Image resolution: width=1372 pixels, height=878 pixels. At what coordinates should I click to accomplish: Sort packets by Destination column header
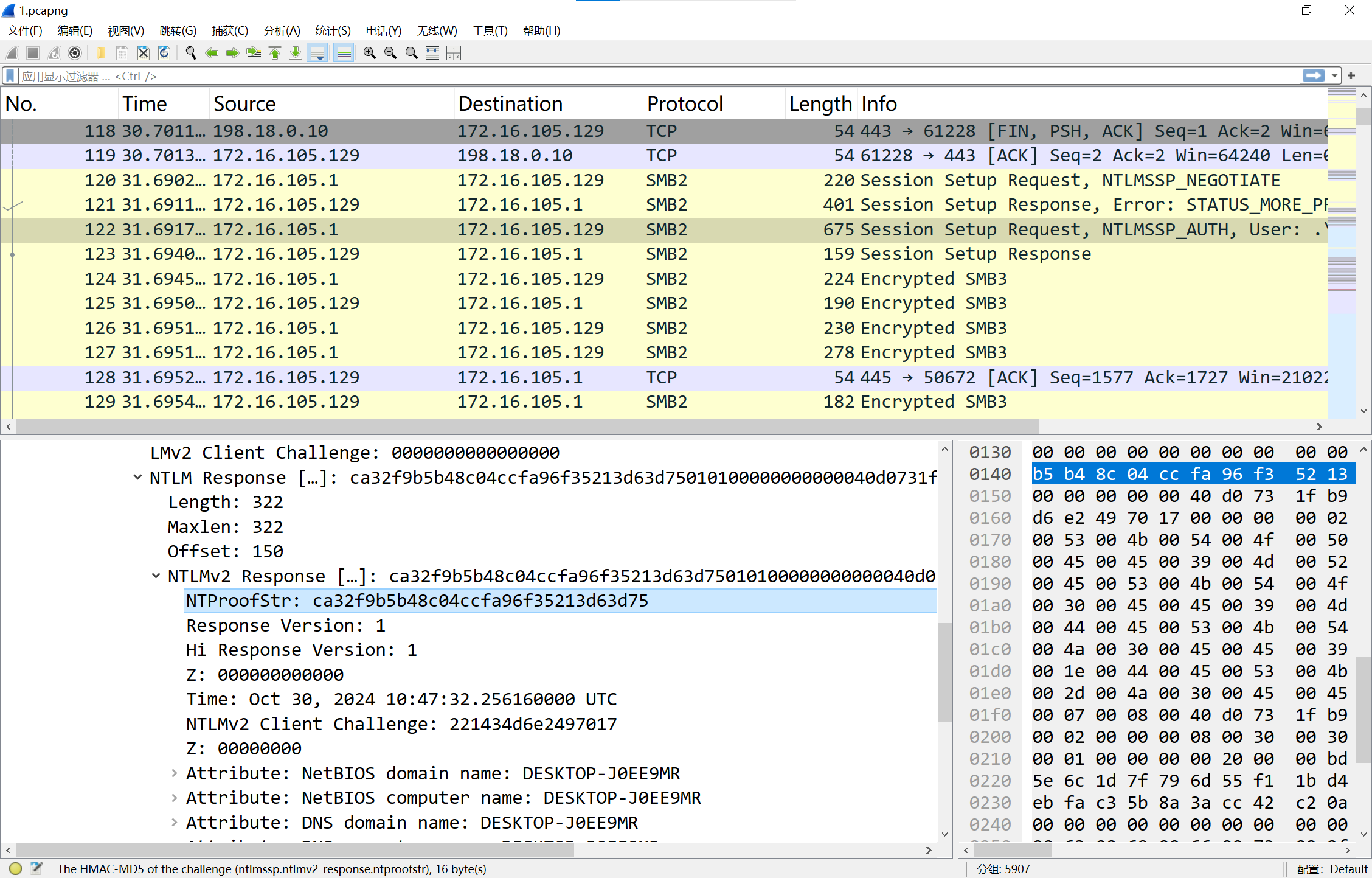(549, 104)
